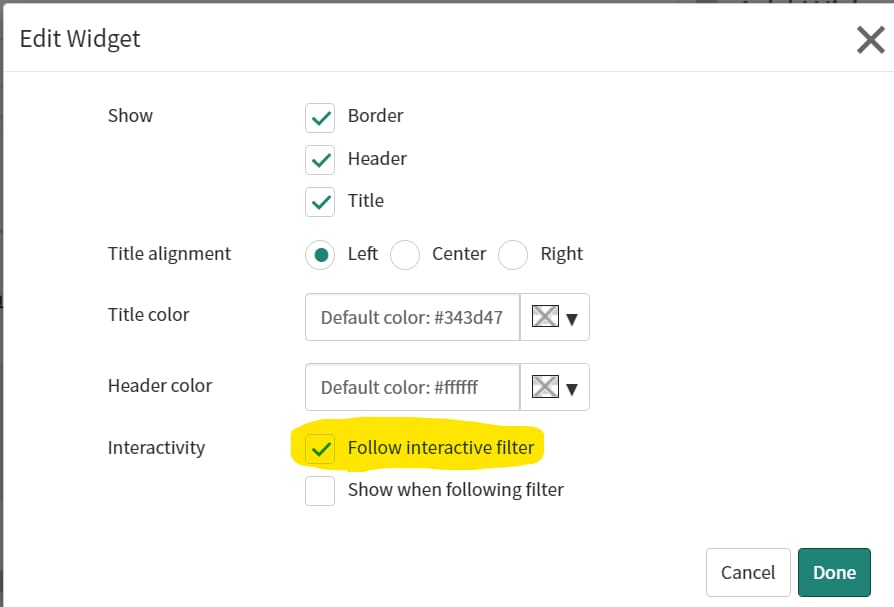The height and width of the screenshot is (607, 894).
Task: Click the Done button
Action: [x=834, y=572]
